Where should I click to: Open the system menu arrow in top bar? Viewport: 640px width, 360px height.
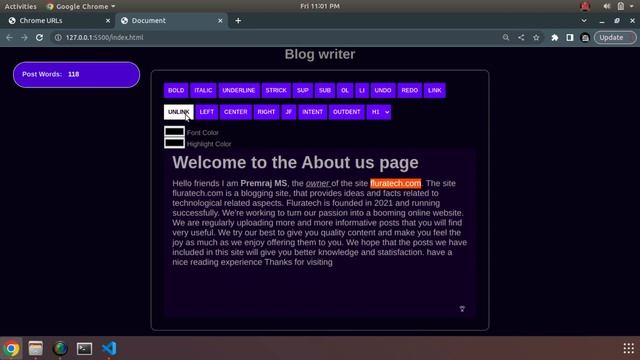[x=631, y=6]
